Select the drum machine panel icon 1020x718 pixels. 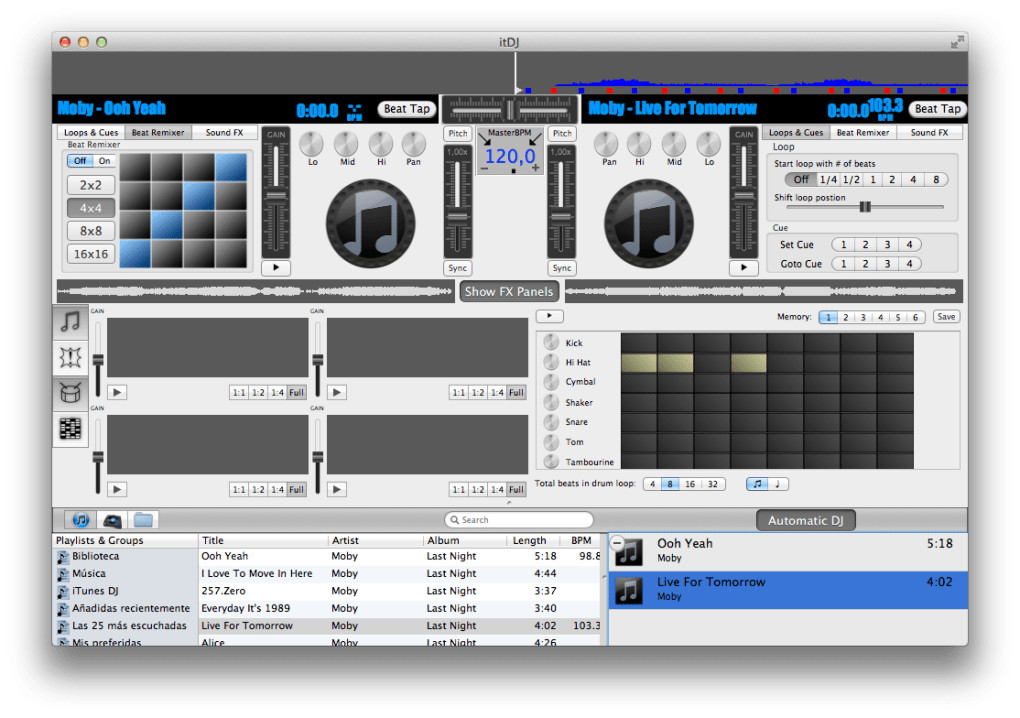(70, 393)
